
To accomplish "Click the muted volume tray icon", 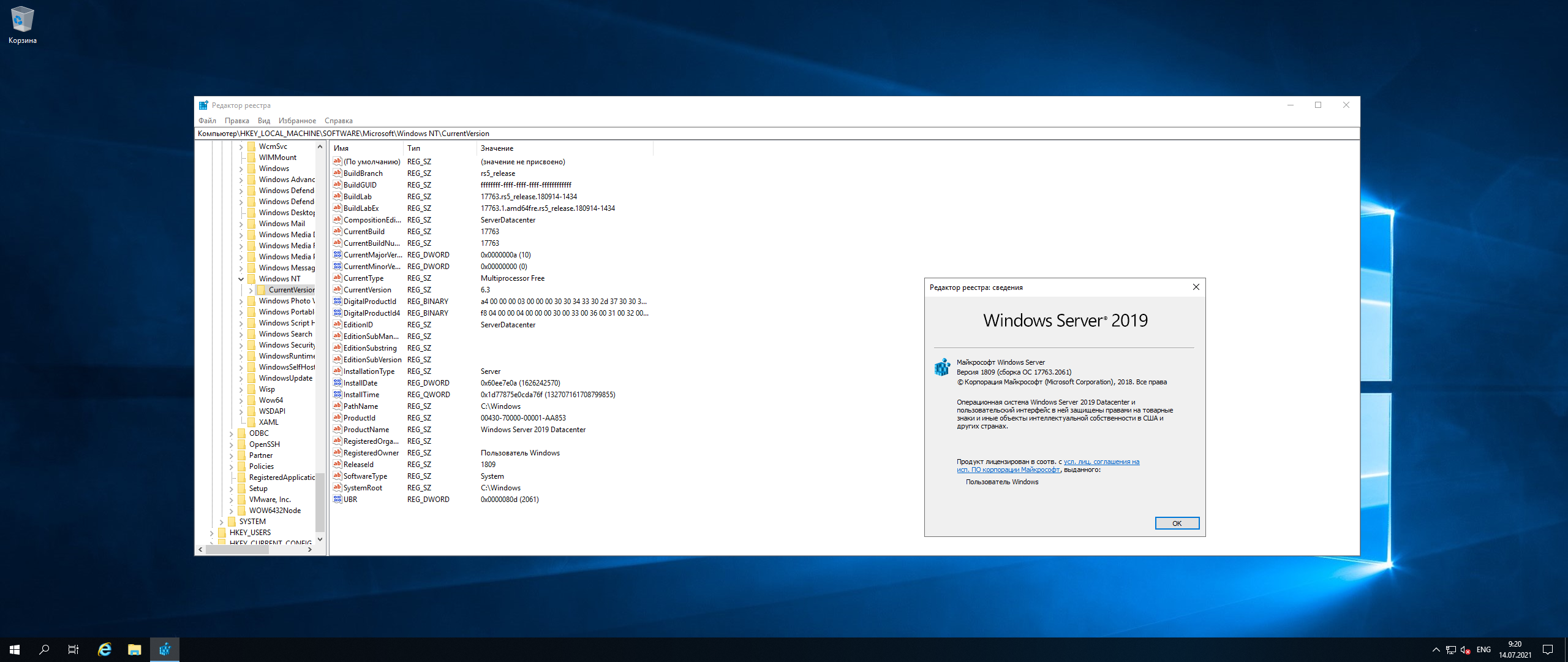I will click(x=1466, y=650).
